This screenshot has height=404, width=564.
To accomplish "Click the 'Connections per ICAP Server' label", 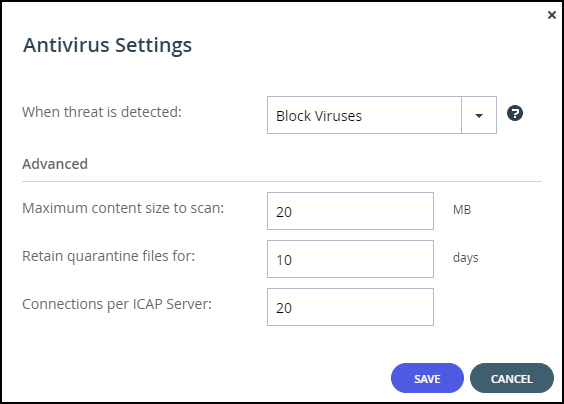I will [x=117, y=304].
